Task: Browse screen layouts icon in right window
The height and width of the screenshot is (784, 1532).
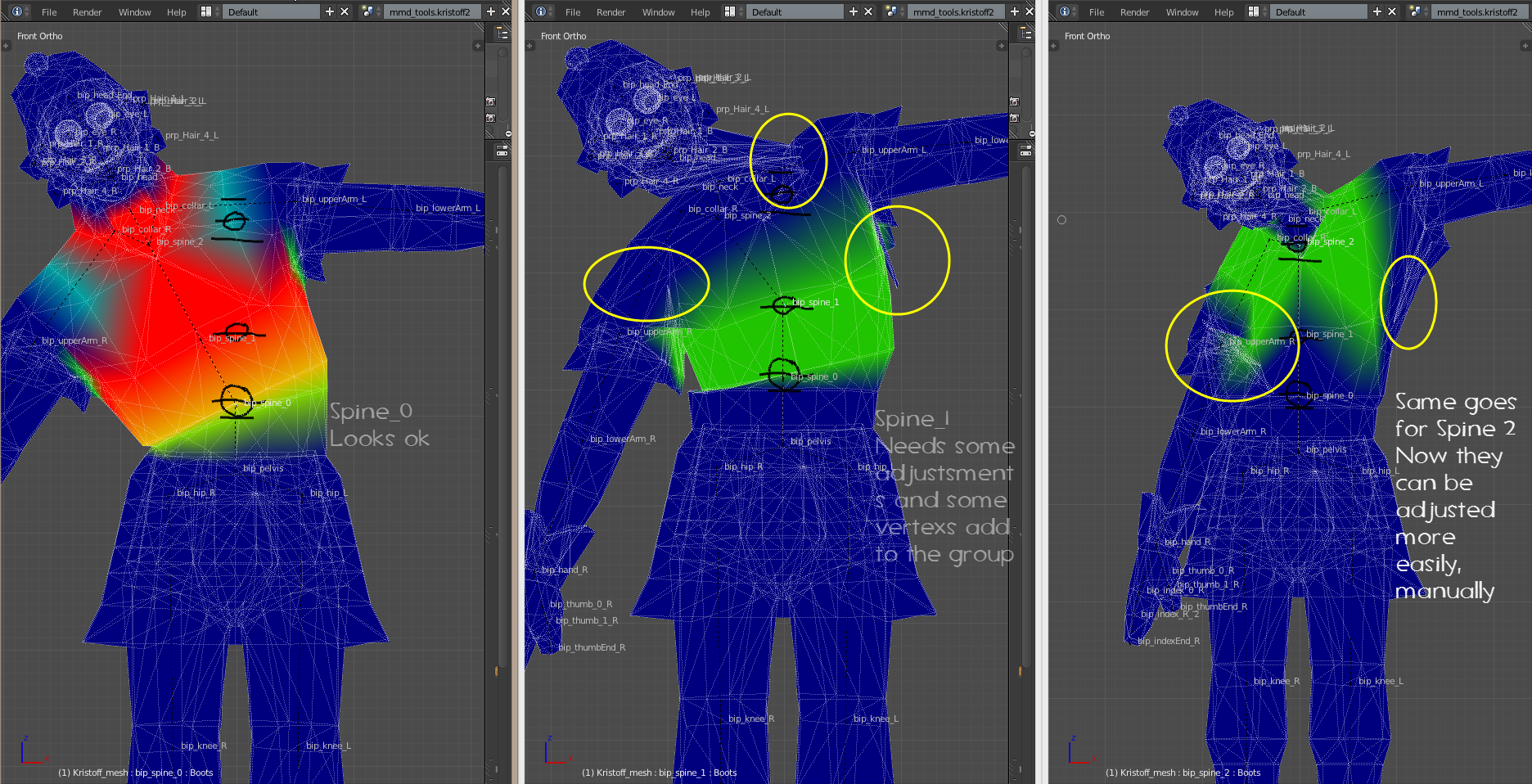Action: 1255,11
